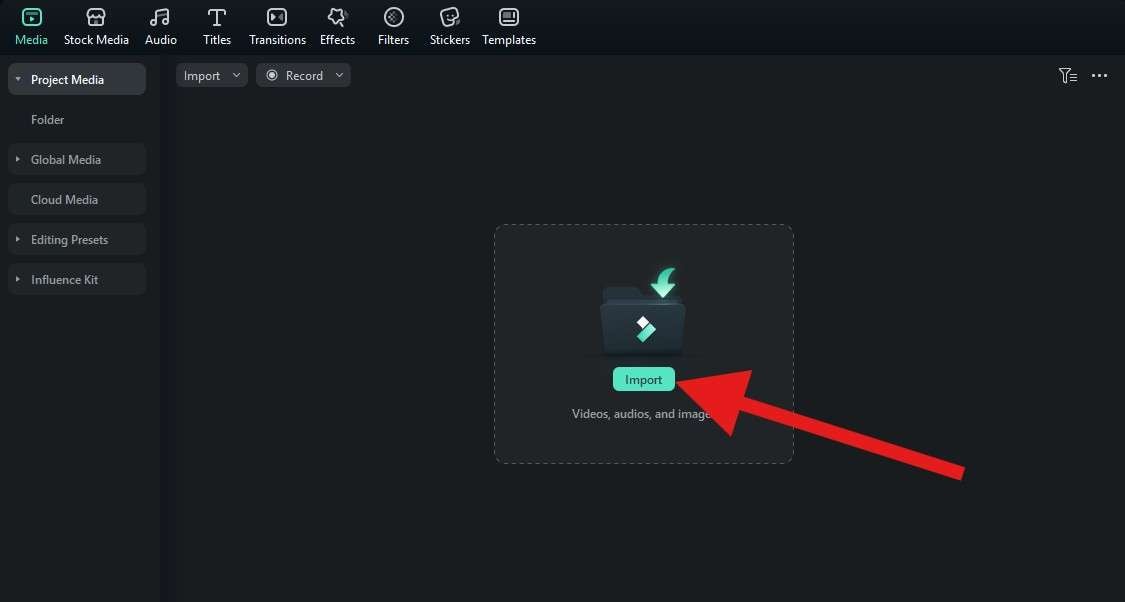Select Folder under Project Media
The height and width of the screenshot is (602, 1125).
tap(47, 120)
